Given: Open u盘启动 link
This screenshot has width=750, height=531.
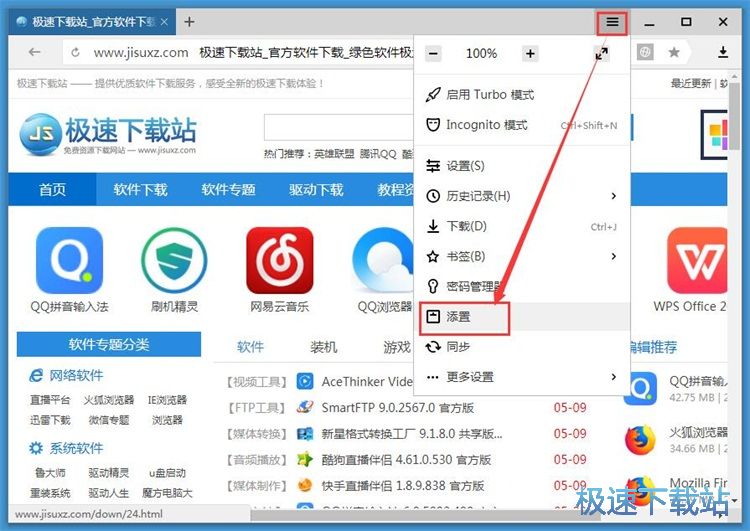Looking at the screenshot, I should (167, 473).
